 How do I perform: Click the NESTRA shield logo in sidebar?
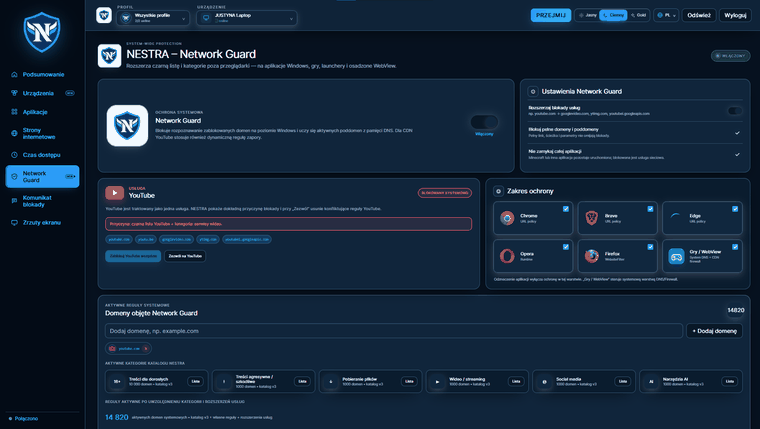tap(42, 32)
